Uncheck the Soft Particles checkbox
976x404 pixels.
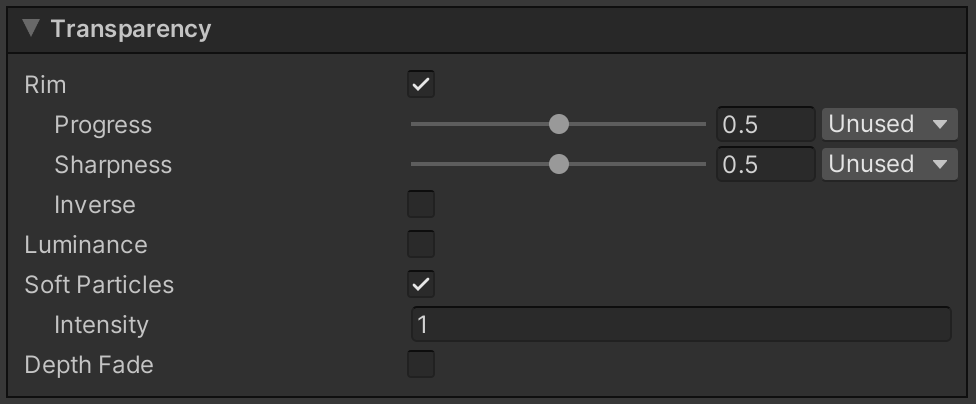click(421, 285)
